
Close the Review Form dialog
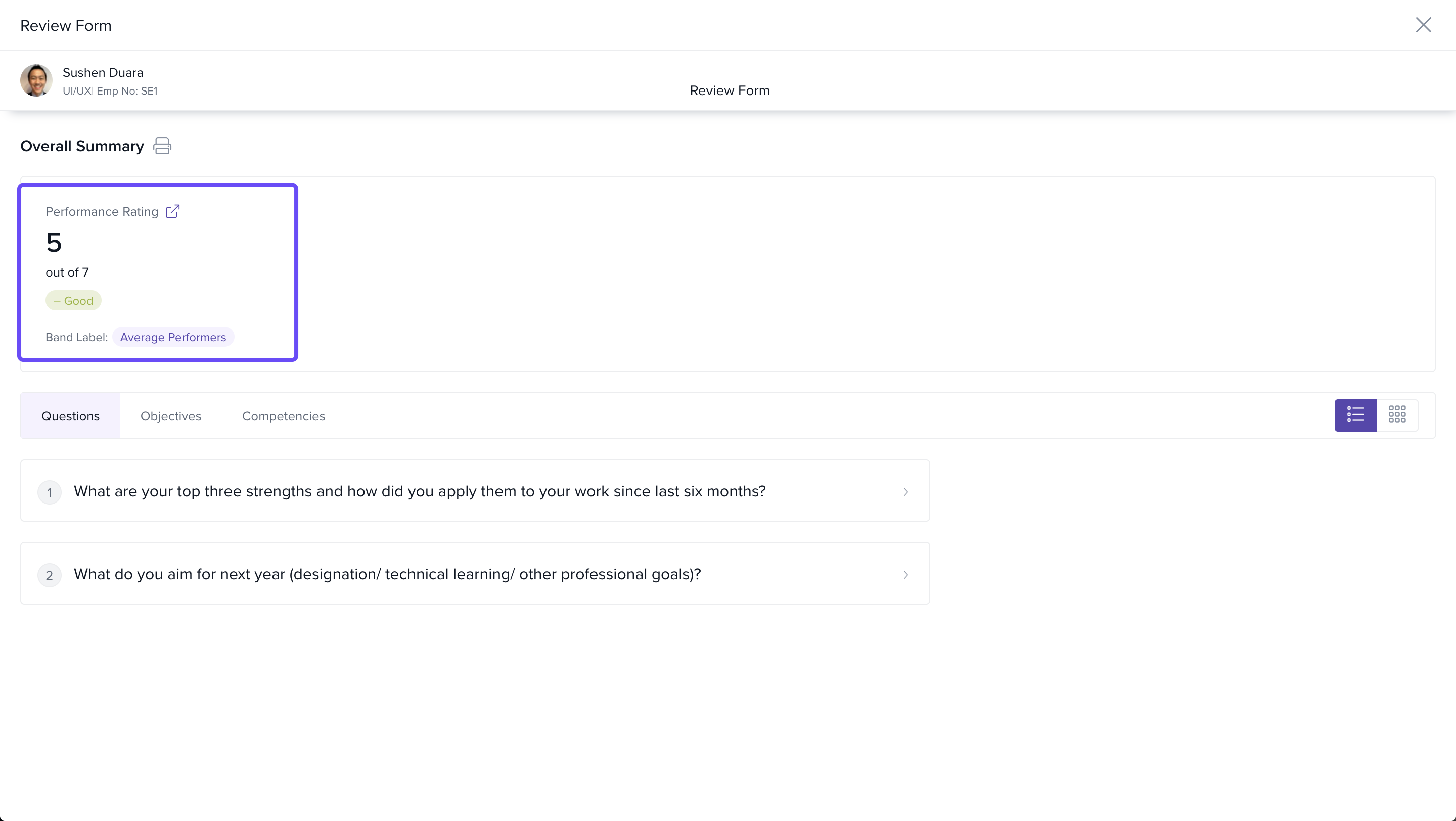1423,25
